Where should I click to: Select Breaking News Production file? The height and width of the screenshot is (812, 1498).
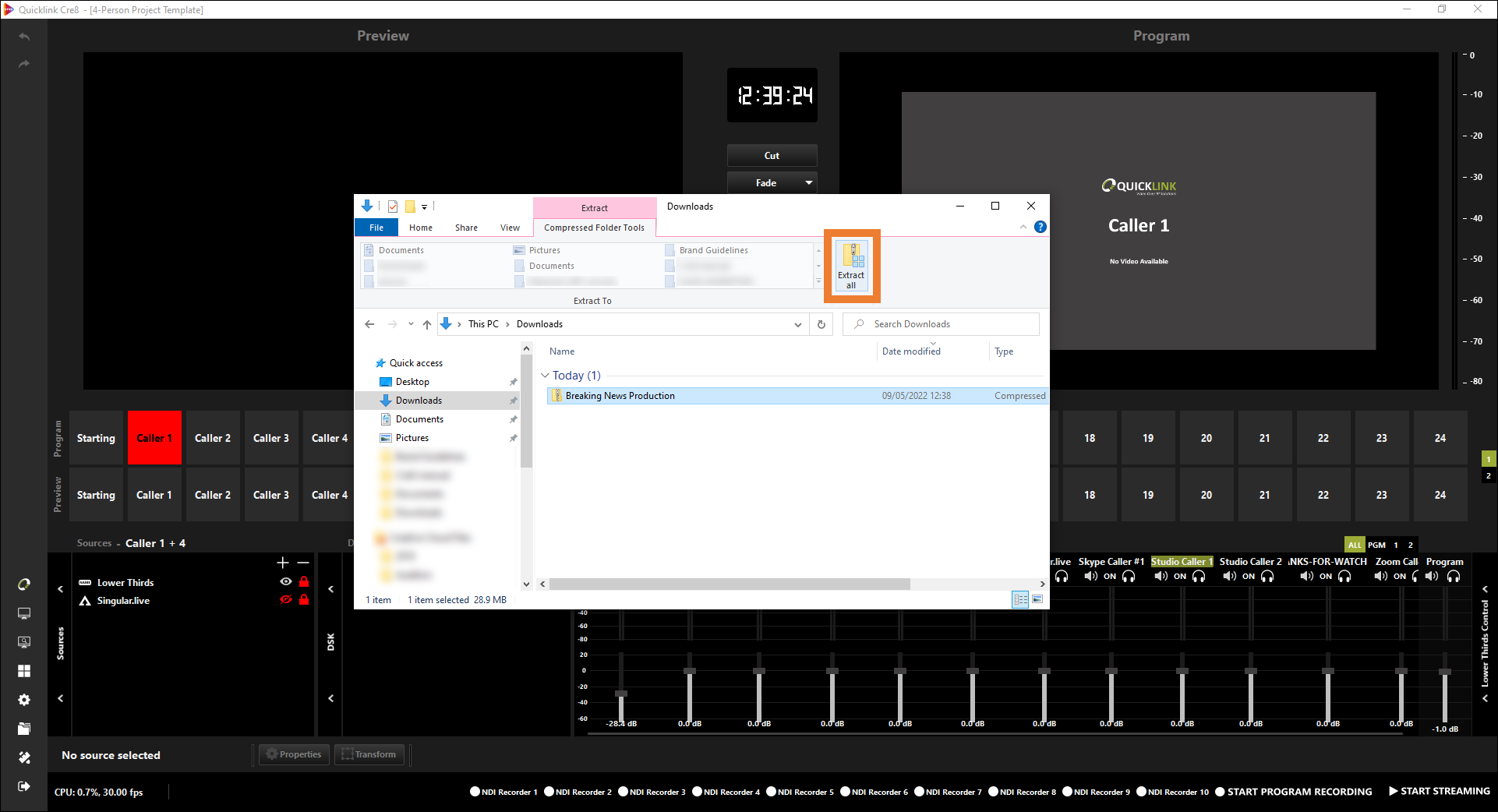pyautogui.click(x=620, y=396)
